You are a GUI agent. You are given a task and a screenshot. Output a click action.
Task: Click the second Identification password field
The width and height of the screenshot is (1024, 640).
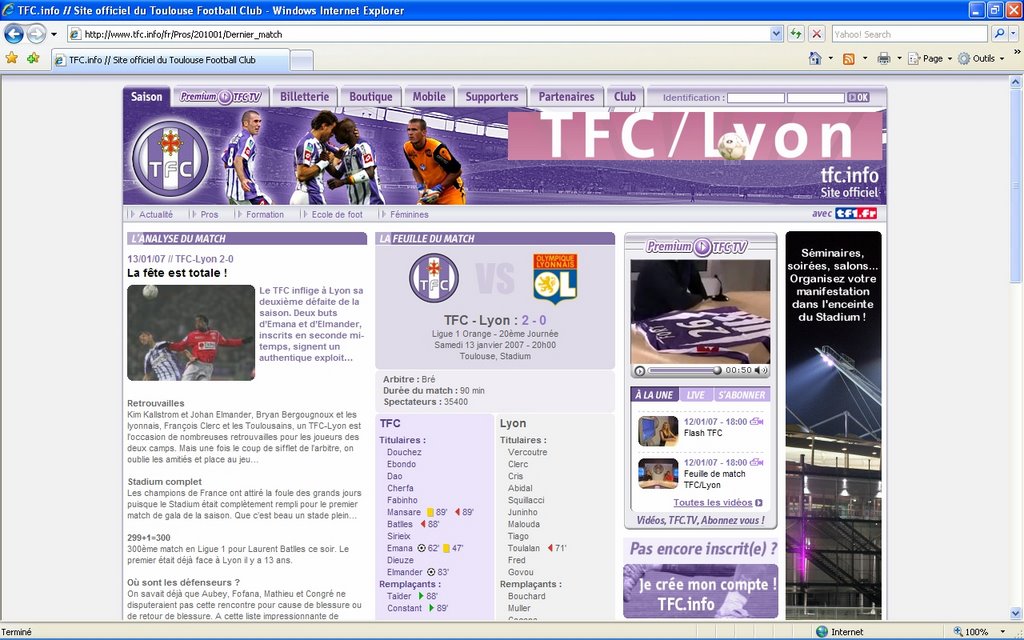coord(816,97)
